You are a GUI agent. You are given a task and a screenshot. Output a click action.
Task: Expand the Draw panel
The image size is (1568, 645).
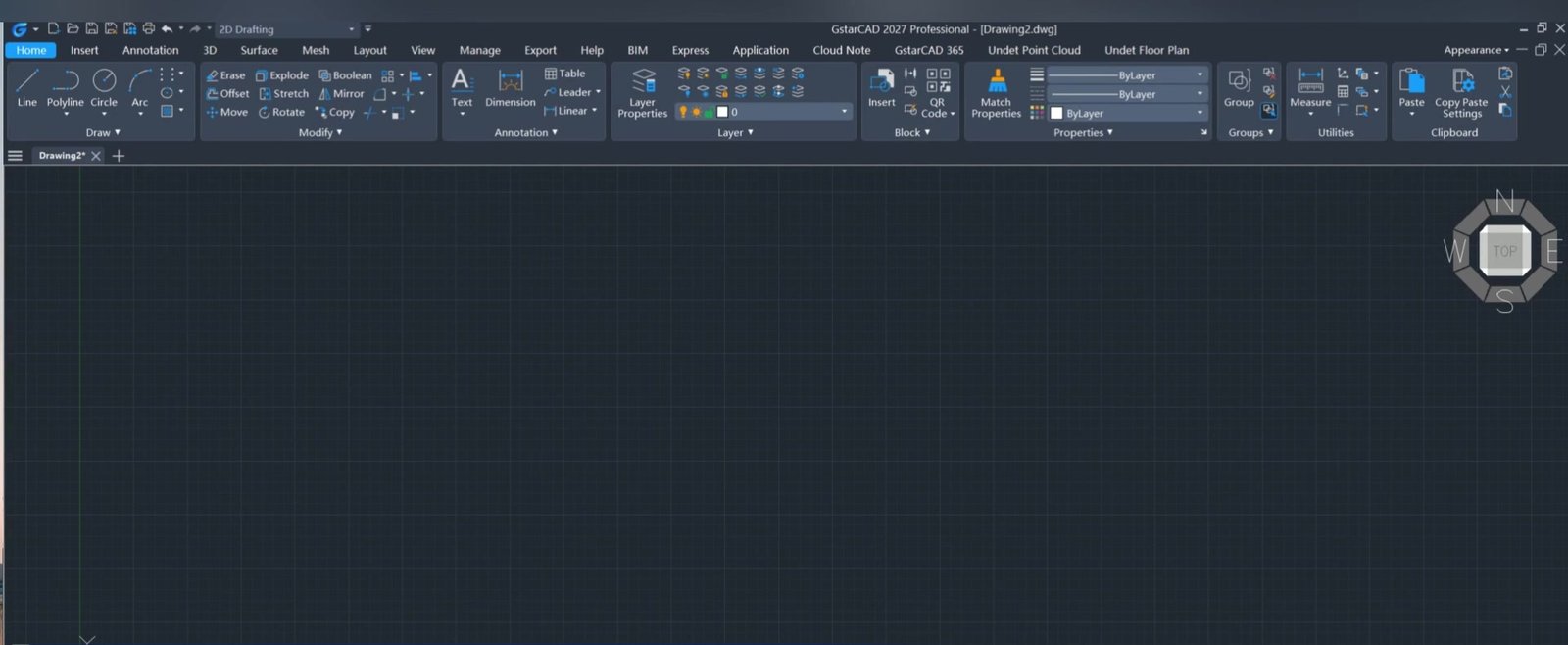(103, 132)
